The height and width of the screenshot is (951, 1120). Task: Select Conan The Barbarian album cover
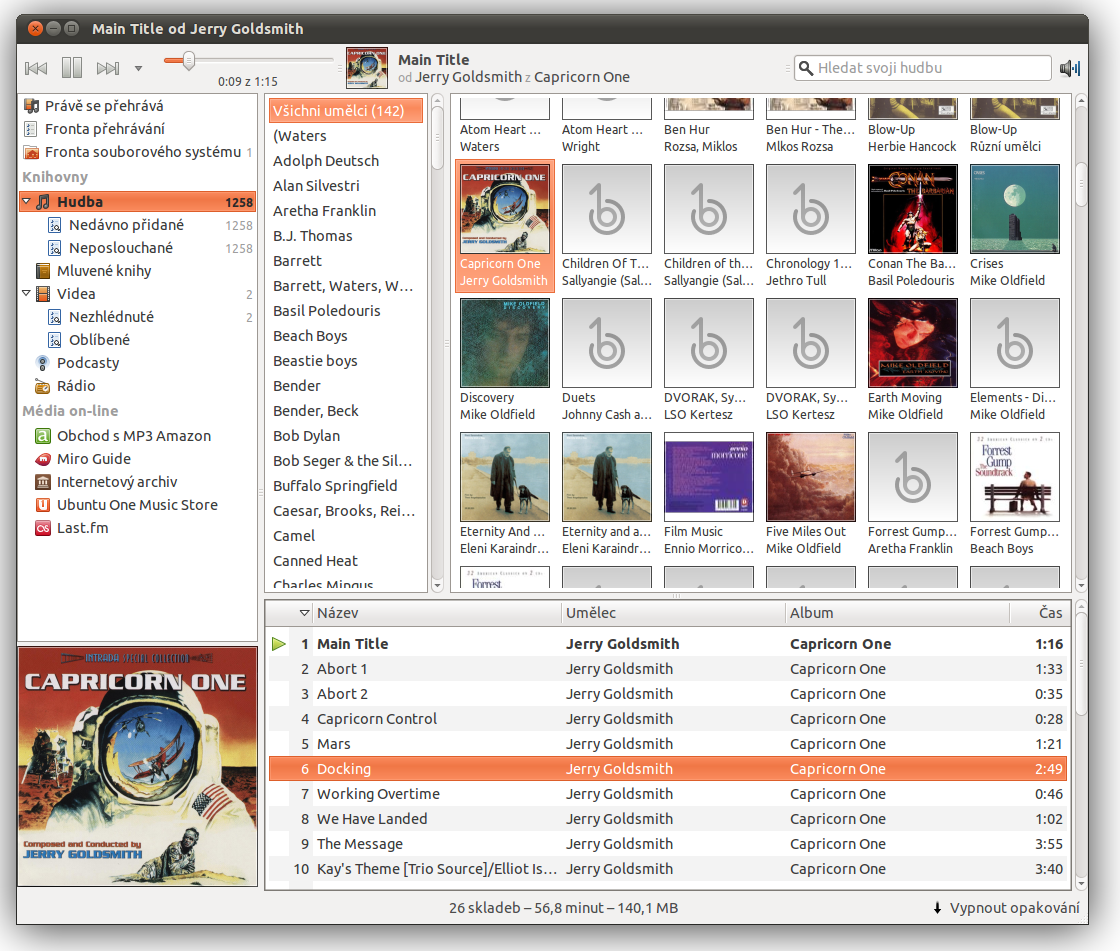coord(913,209)
